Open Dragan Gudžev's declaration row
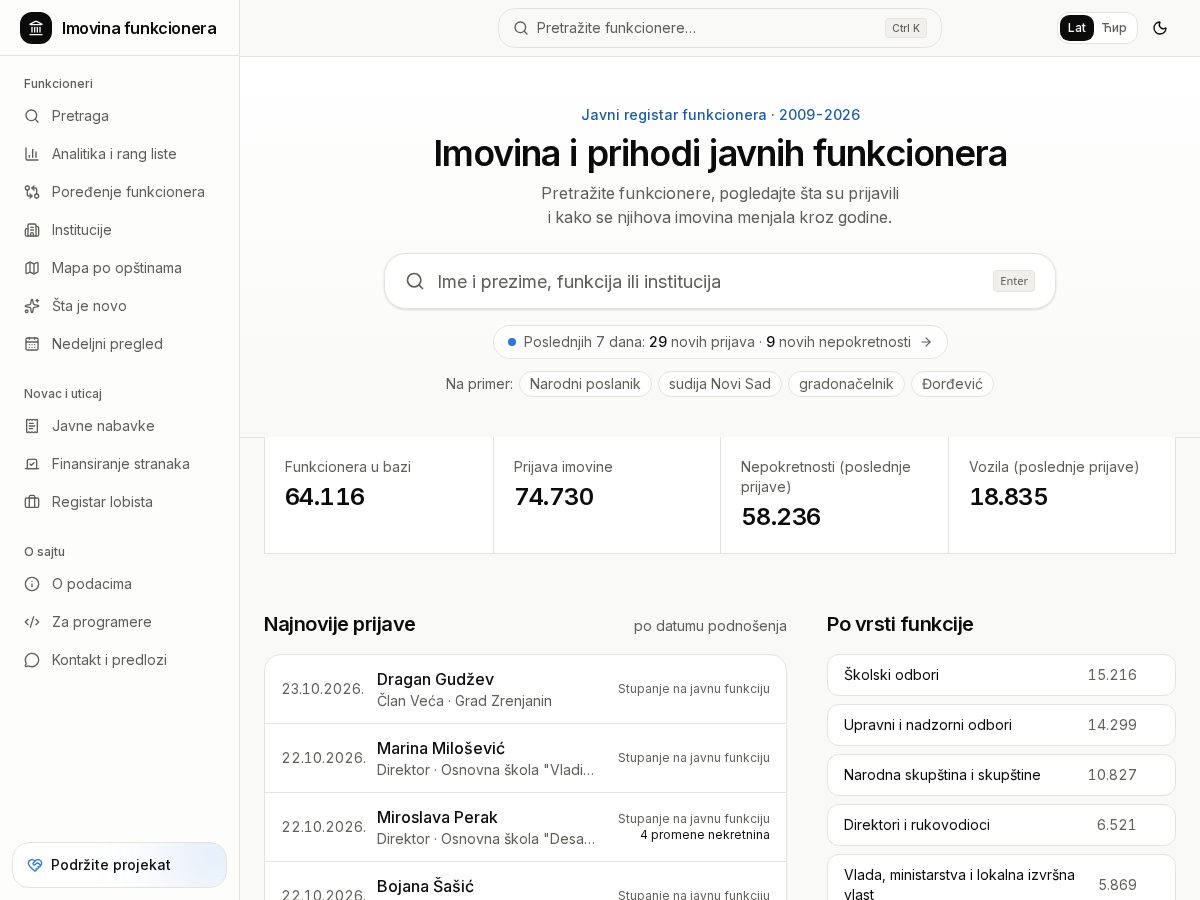Viewport: 1200px width, 900px height. tap(526, 689)
